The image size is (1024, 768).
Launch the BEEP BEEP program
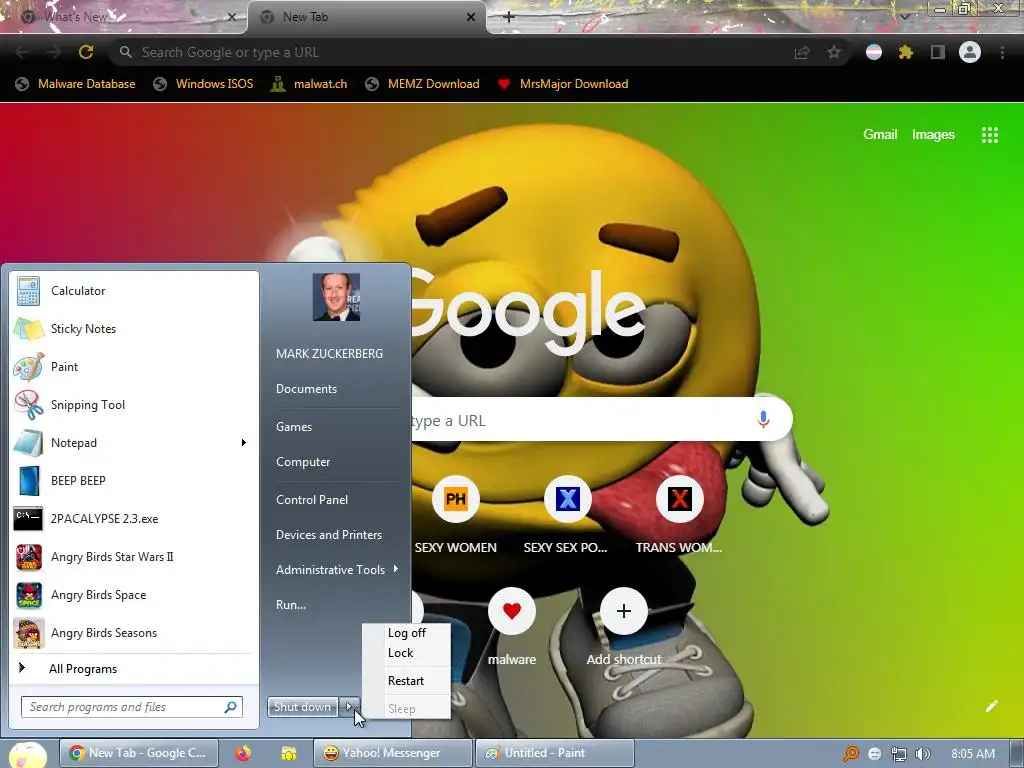(x=134, y=481)
